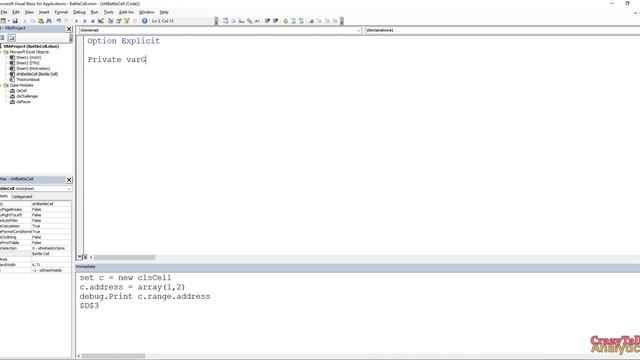Open the Tools menu

[109, 12]
